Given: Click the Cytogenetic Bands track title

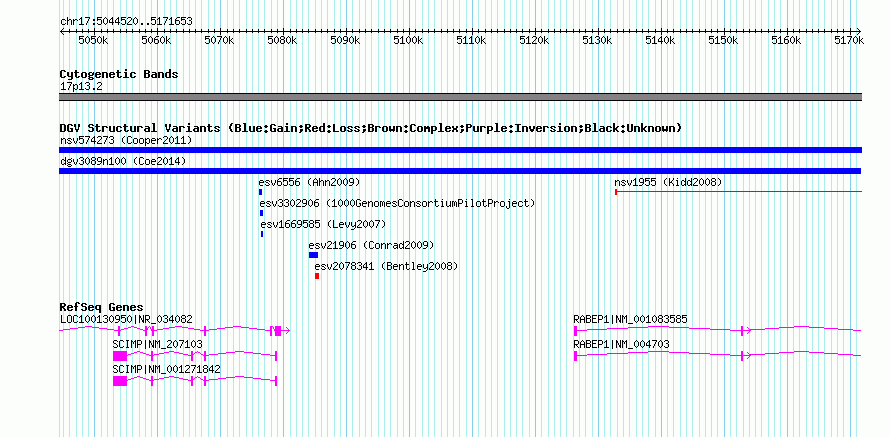Looking at the screenshot, I should [119, 74].
